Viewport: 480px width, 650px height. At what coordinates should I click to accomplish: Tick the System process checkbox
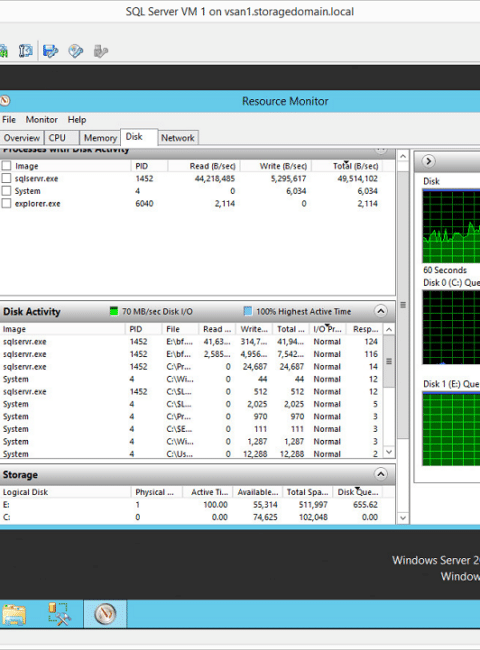point(6,191)
